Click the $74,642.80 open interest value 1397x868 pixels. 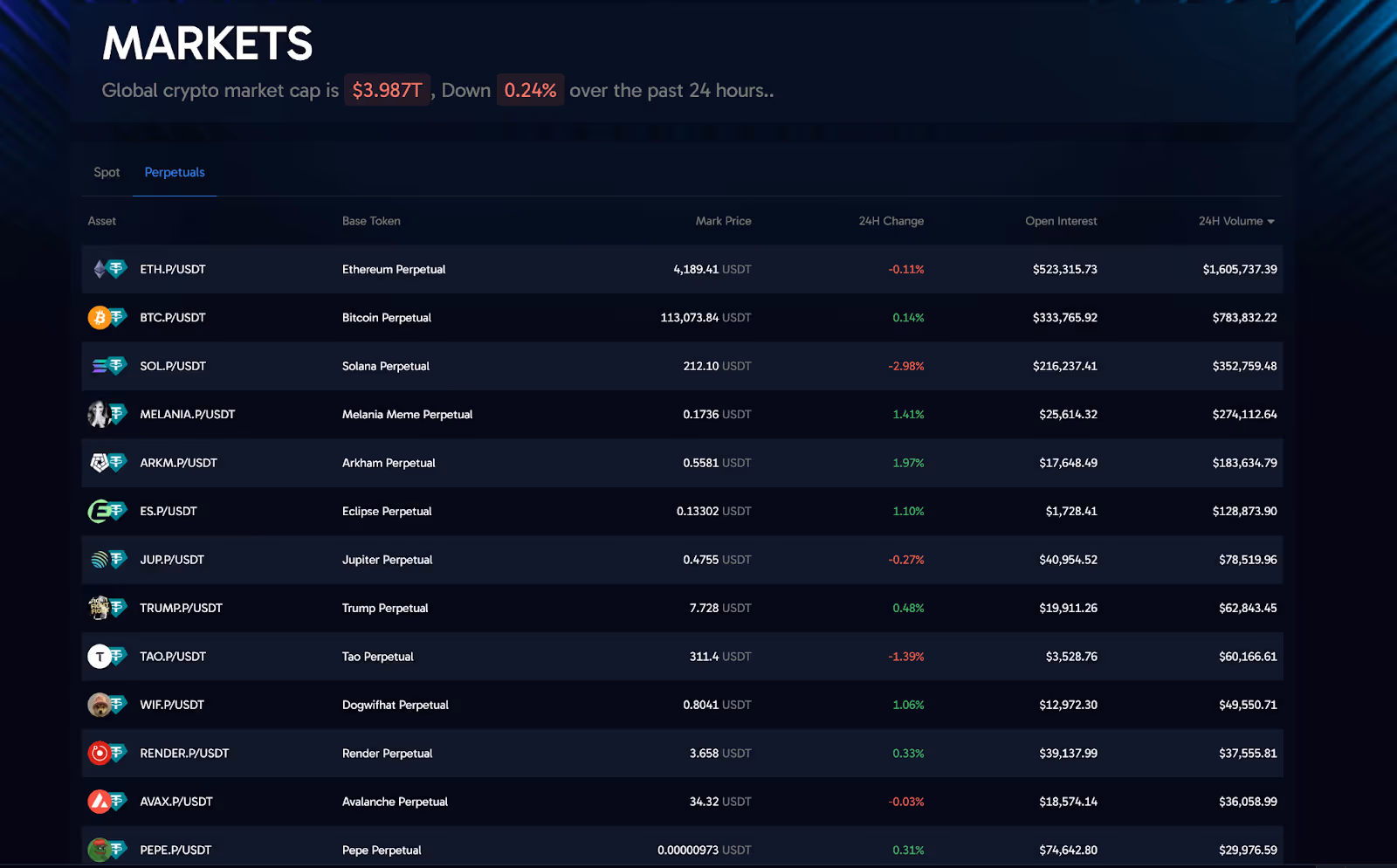tap(1068, 850)
